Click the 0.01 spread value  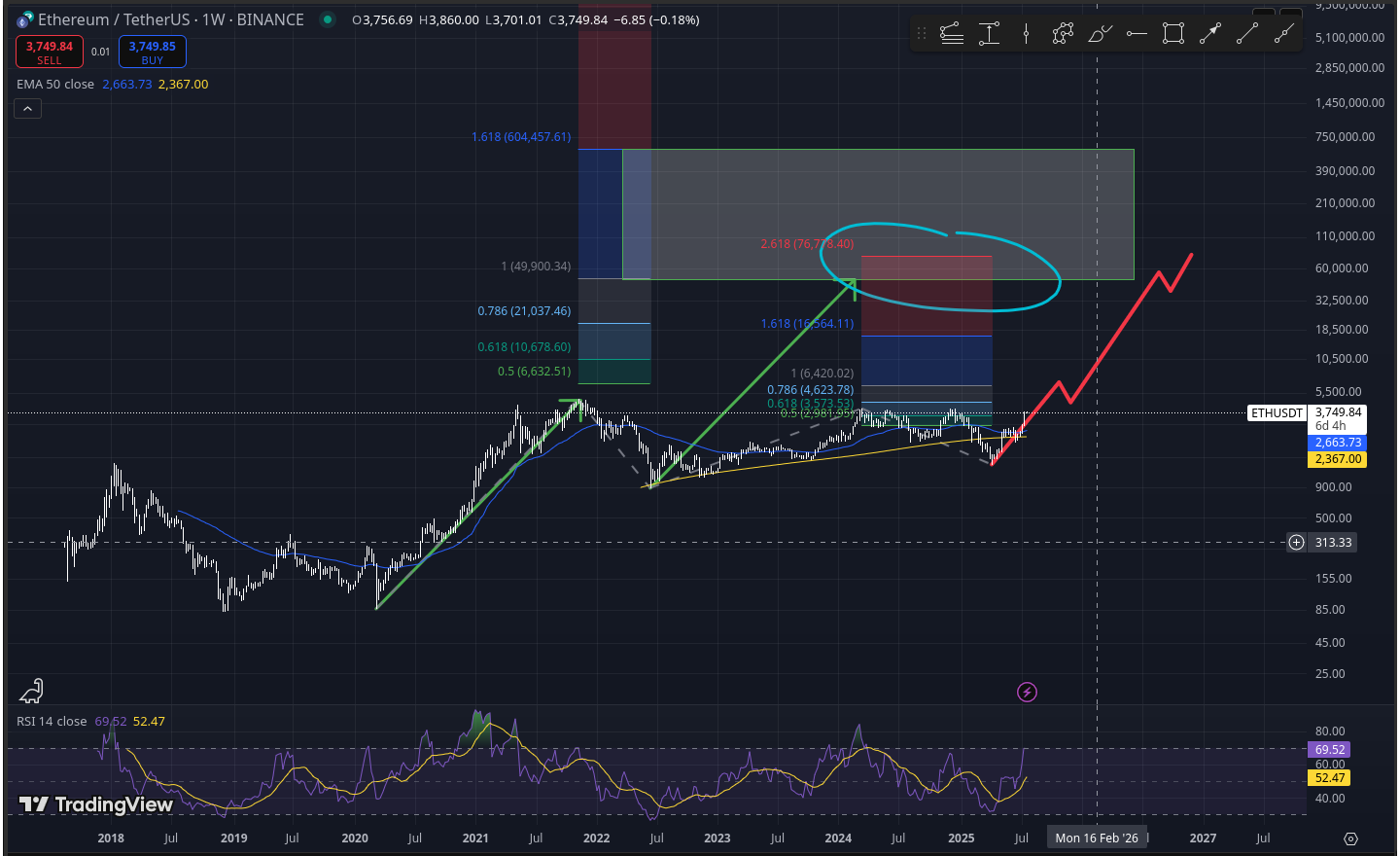[101, 52]
